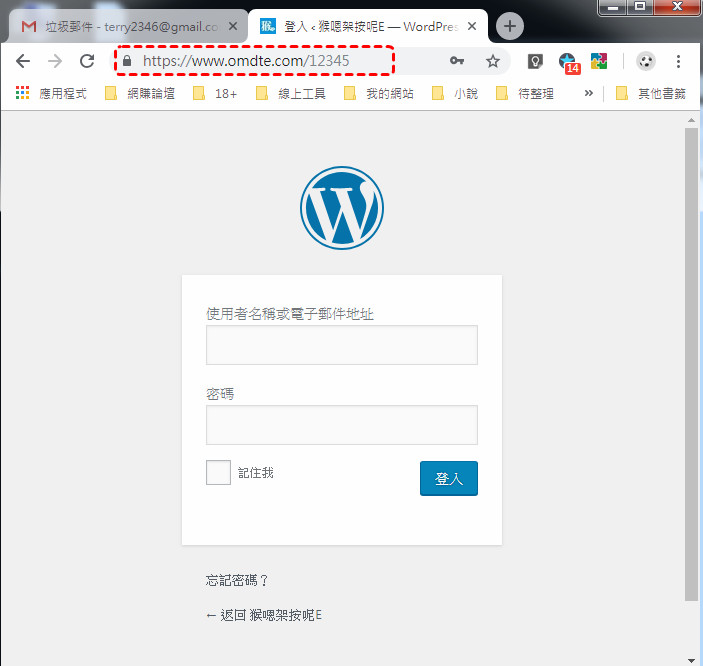703x666 pixels.
Task: Follow the 返回 猴嗯架按呢E link
Action: click(264, 615)
